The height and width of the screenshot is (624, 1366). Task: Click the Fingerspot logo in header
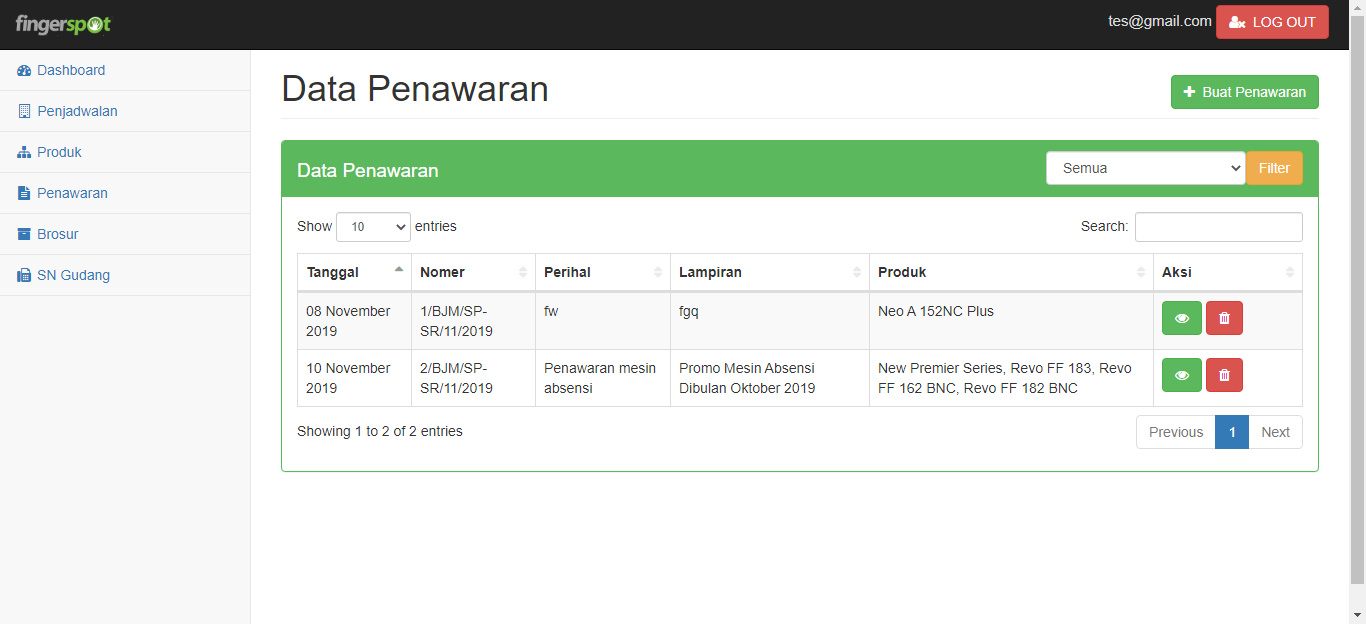tap(63, 24)
